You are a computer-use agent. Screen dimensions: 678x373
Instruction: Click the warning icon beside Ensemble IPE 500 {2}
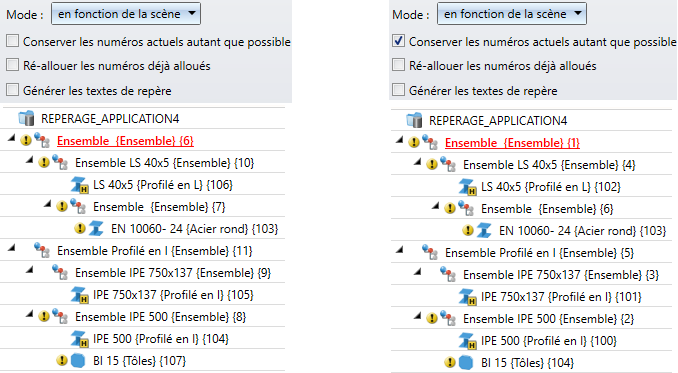pos(432,319)
